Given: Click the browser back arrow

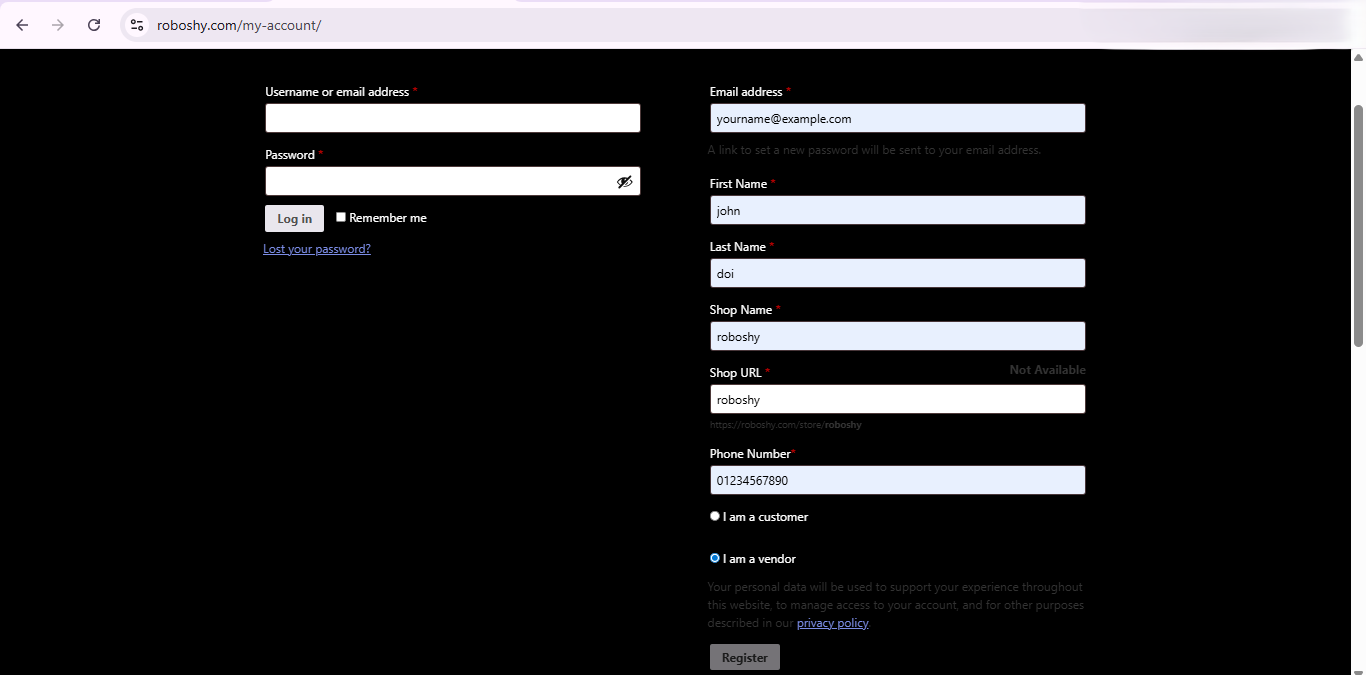Looking at the screenshot, I should [x=22, y=25].
